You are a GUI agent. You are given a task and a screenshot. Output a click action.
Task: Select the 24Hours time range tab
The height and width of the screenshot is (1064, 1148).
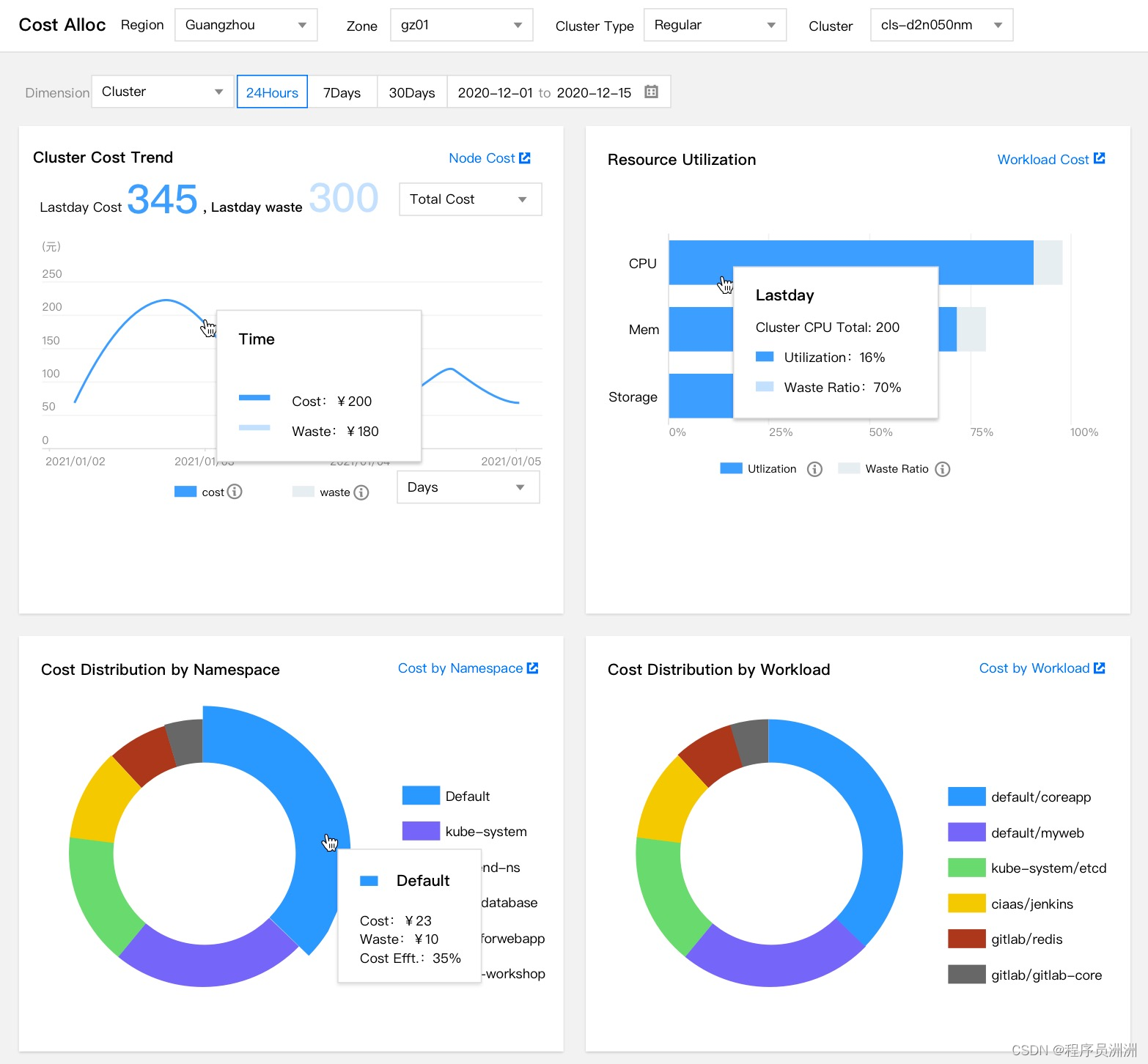coord(272,92)
